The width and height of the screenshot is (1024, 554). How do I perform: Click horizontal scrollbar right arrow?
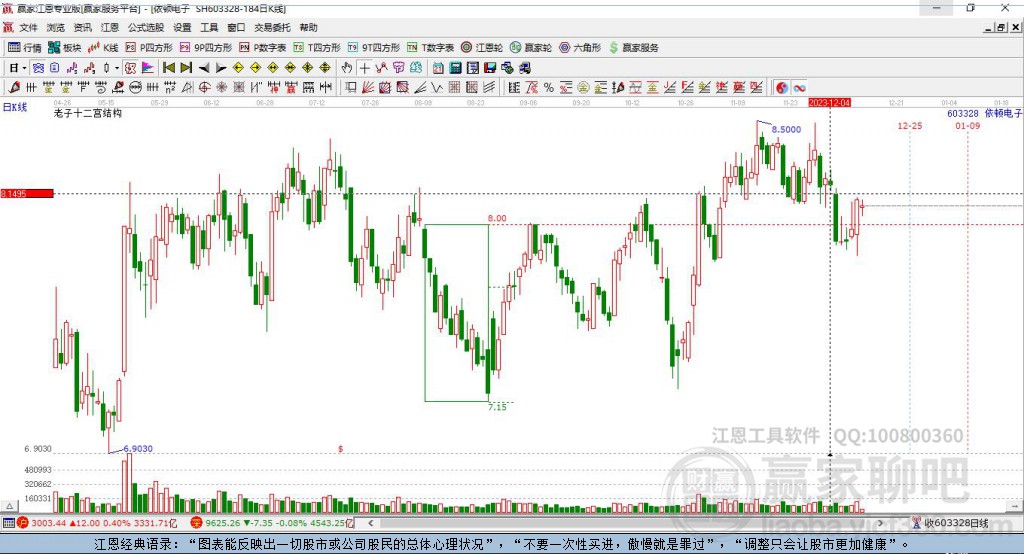click(880, 523)
